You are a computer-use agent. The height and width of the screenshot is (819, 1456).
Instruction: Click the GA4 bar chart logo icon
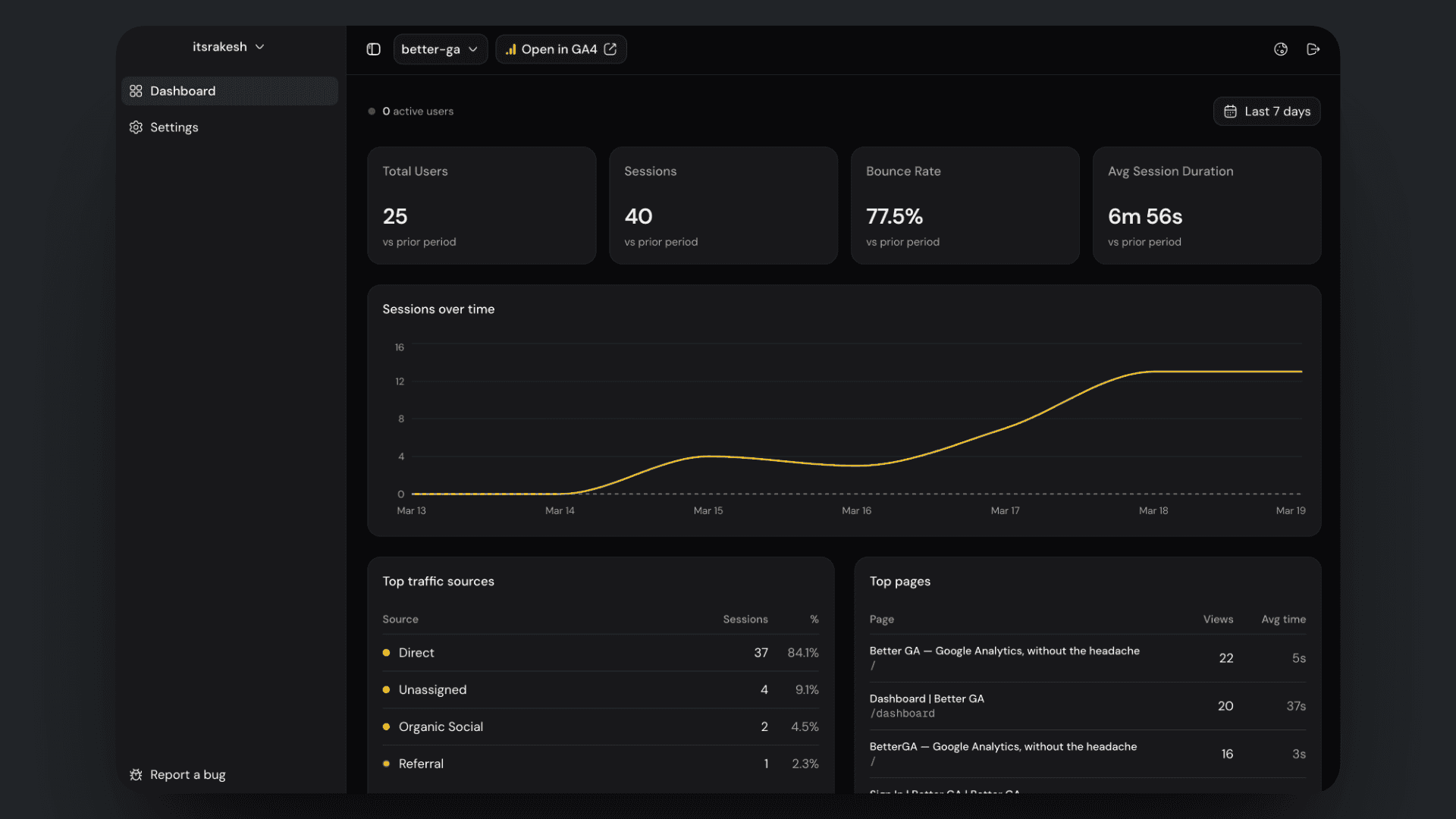pyautogui.click(x=511, y=49)
